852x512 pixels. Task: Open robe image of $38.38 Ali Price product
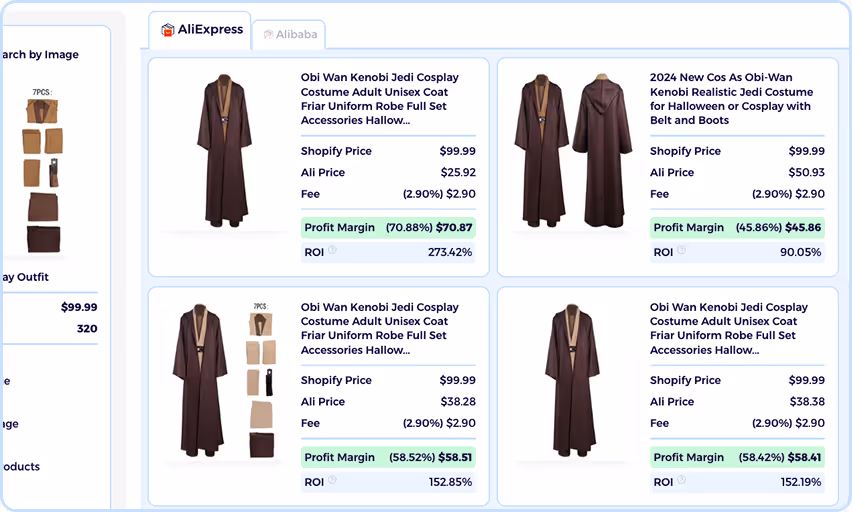572,380
